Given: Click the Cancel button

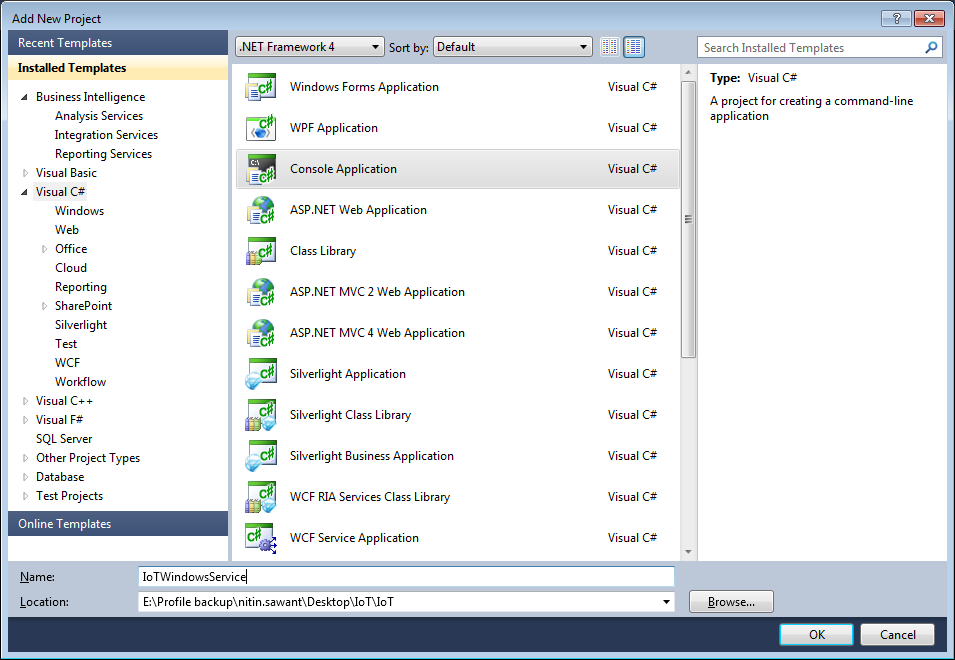Looking at the screenshot, I should point(897,634).
